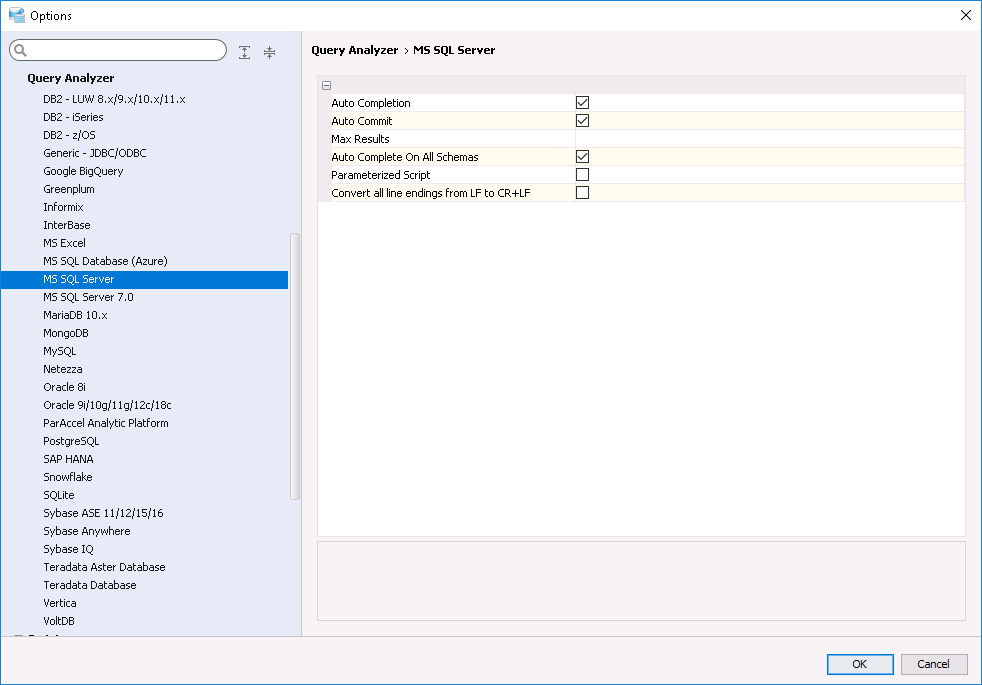This screenshot has width=982, height=685.
Task: Click the Cancel button
Action: pos(933,664)
